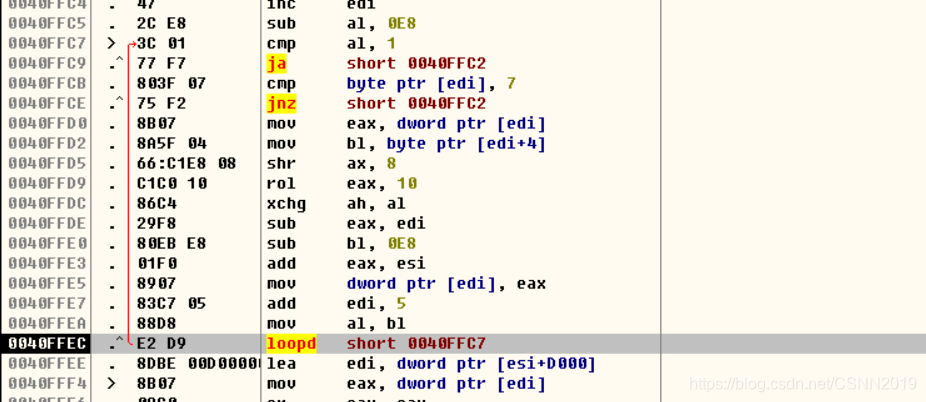Screen dimensions: 926x402
Task: Select address 0040FFF4
Action: pos(47,384)
